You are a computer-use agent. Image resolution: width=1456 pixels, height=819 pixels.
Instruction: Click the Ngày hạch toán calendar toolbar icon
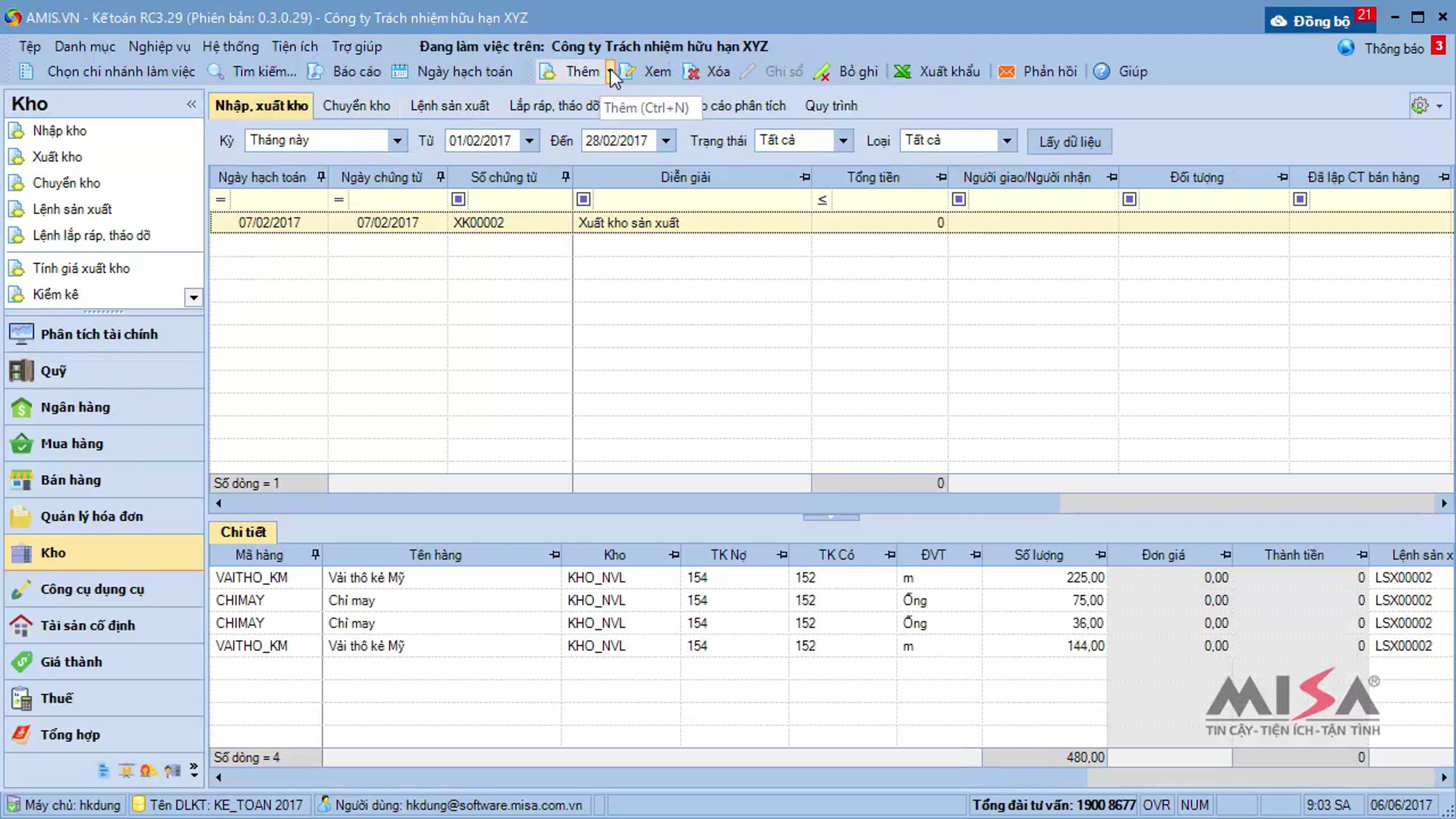[399, 72]
